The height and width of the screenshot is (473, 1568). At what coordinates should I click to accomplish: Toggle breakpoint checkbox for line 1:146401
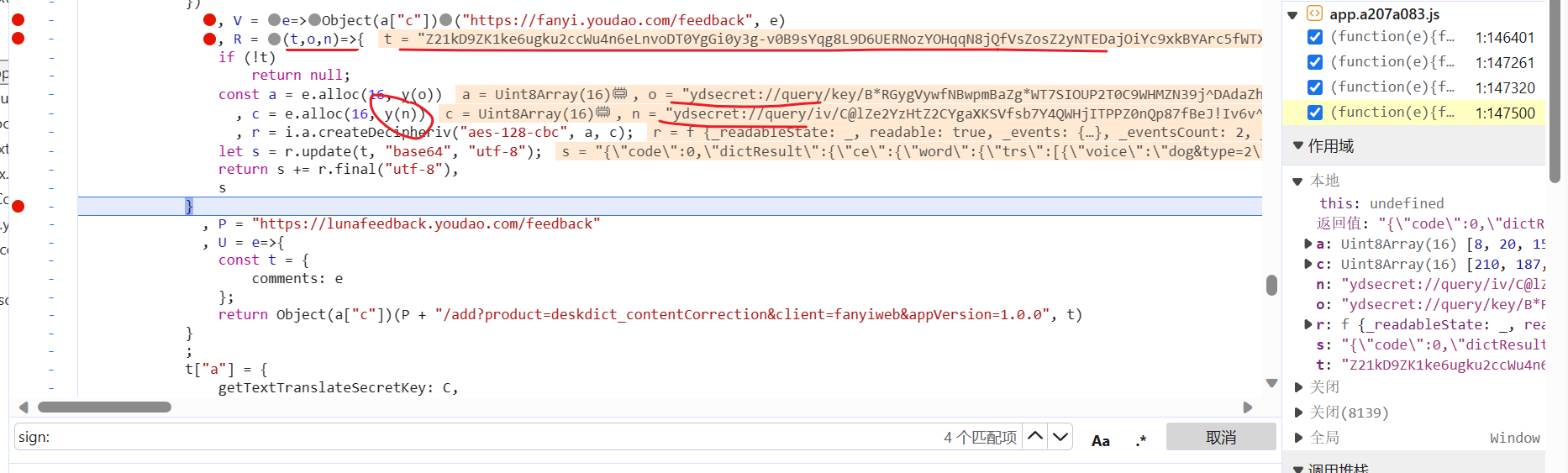coord(1315,37)
